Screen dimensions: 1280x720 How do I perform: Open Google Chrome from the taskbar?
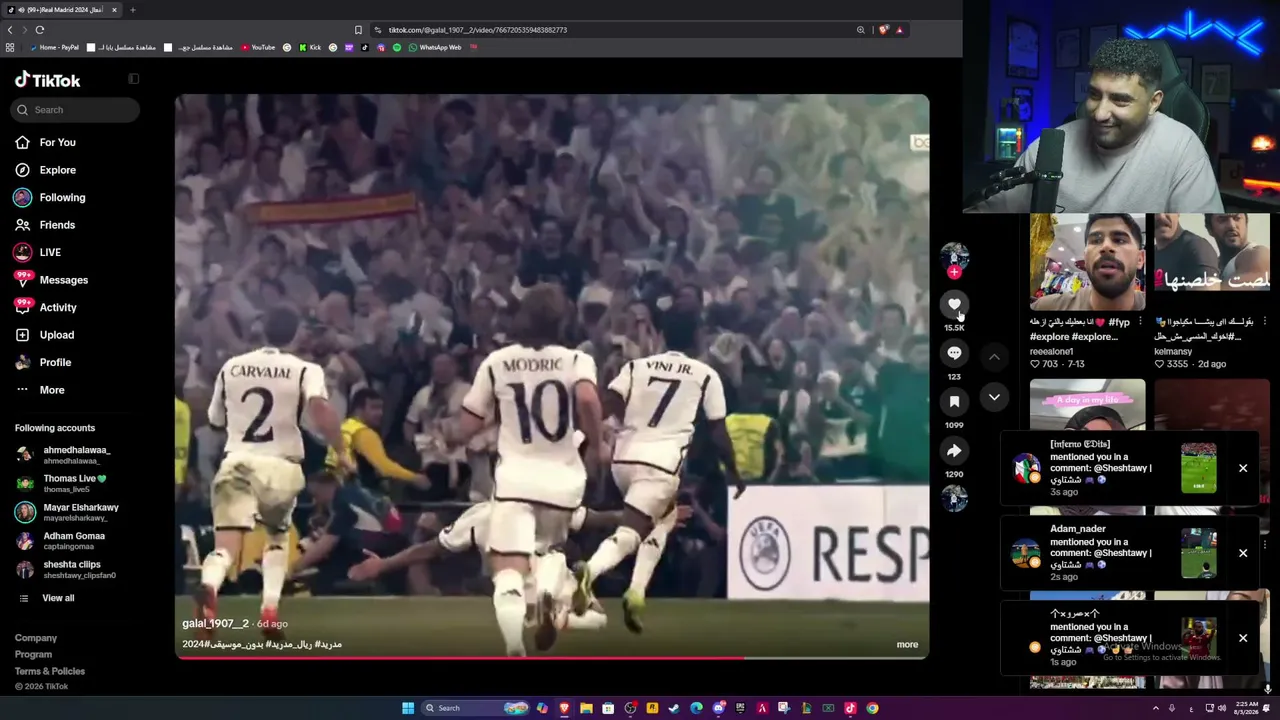(x=872, y=708)
